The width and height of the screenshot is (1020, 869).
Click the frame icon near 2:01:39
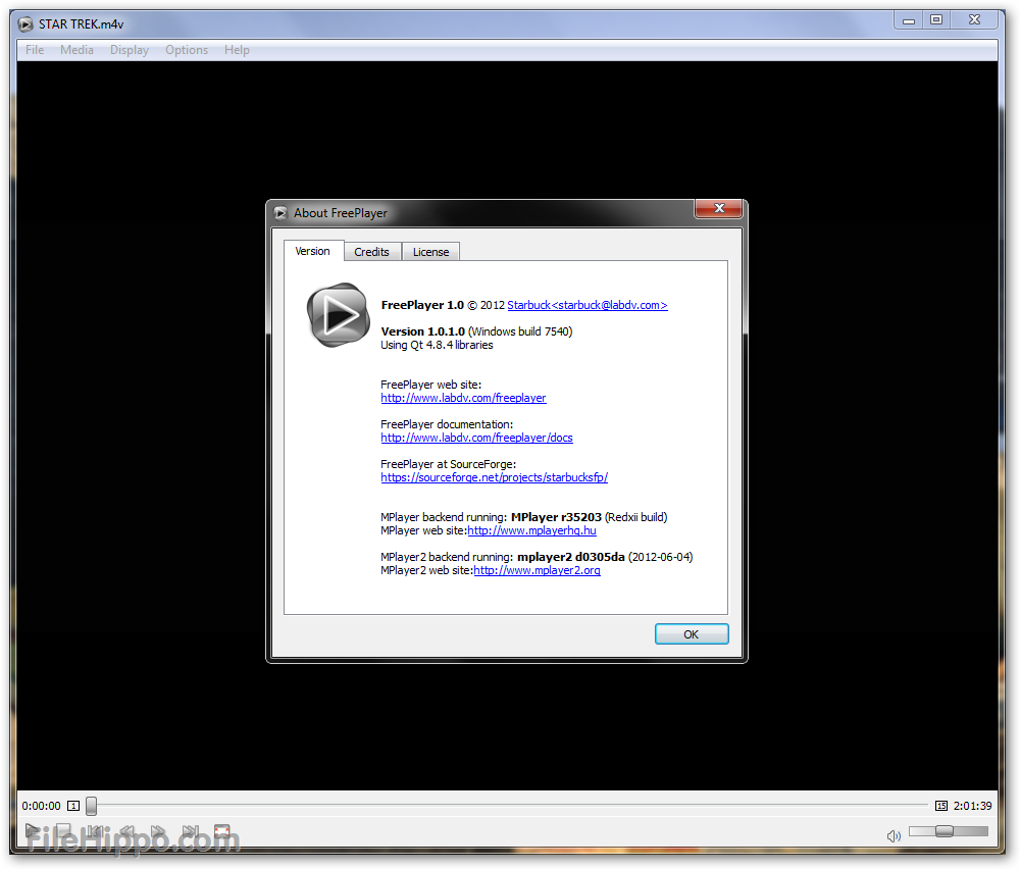(x=941, y=806)
